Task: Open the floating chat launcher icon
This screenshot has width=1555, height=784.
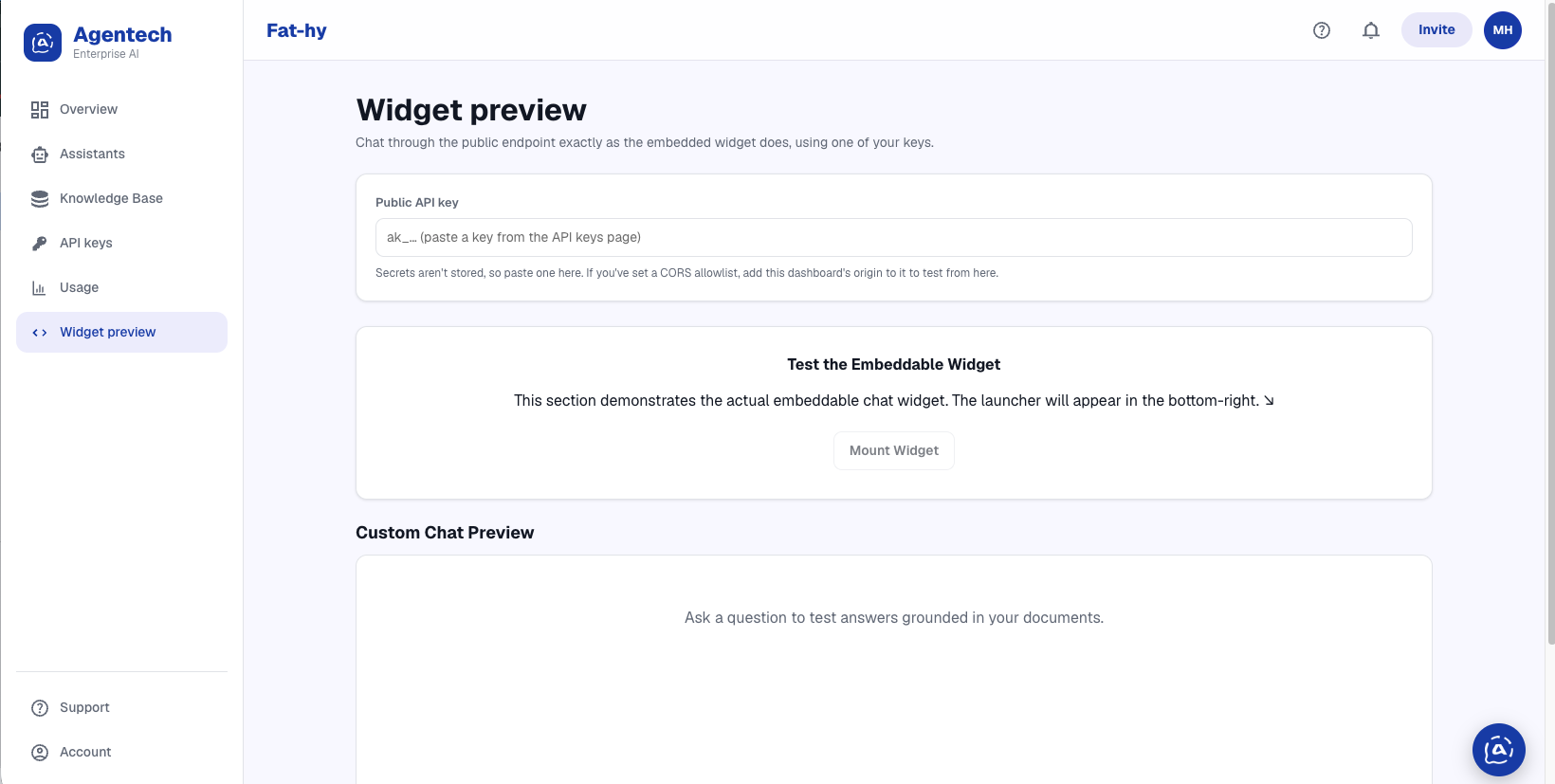Action: [x=1499, y=750]
